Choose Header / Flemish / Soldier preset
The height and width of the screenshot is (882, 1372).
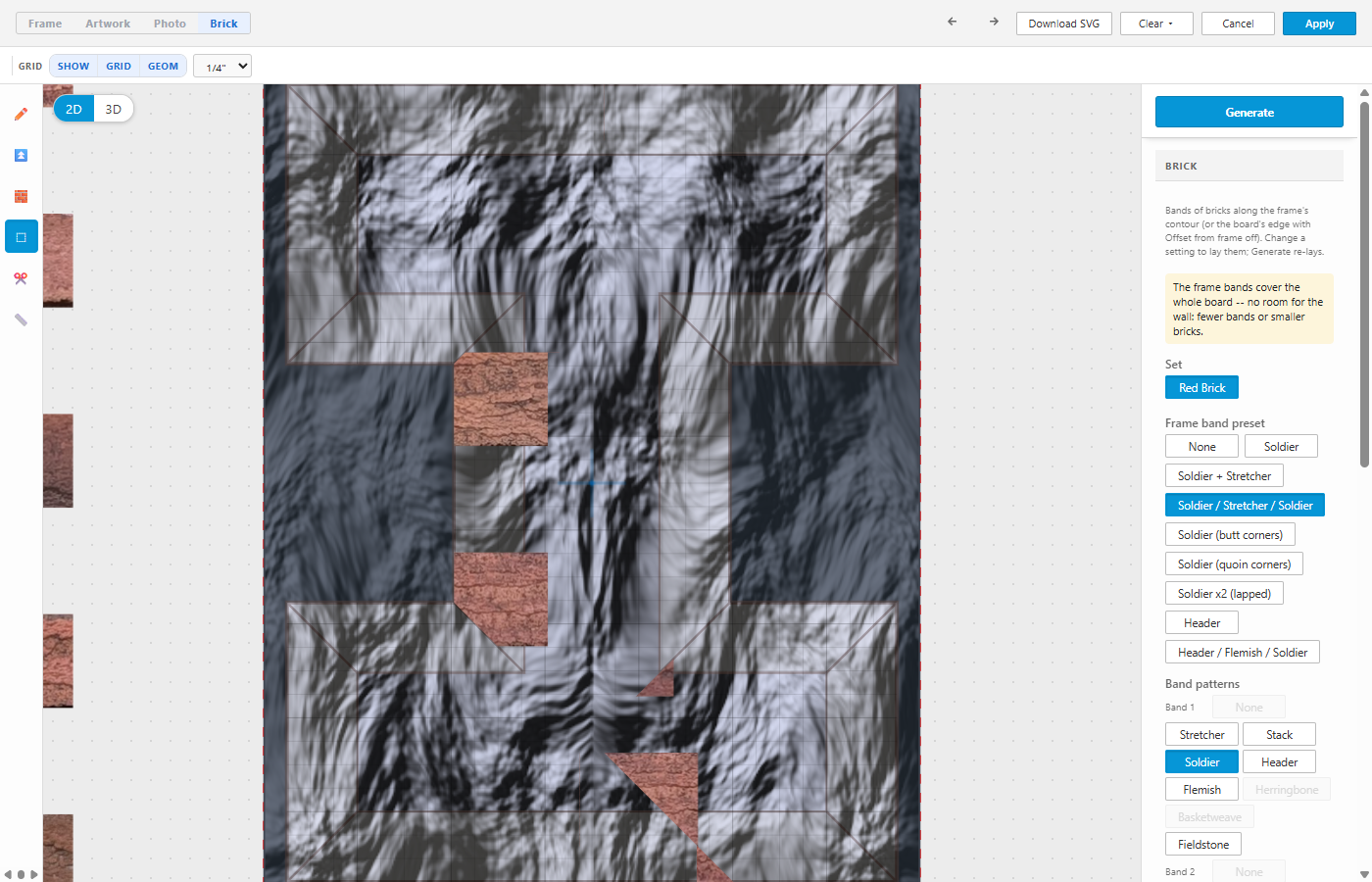point(1243,653)
